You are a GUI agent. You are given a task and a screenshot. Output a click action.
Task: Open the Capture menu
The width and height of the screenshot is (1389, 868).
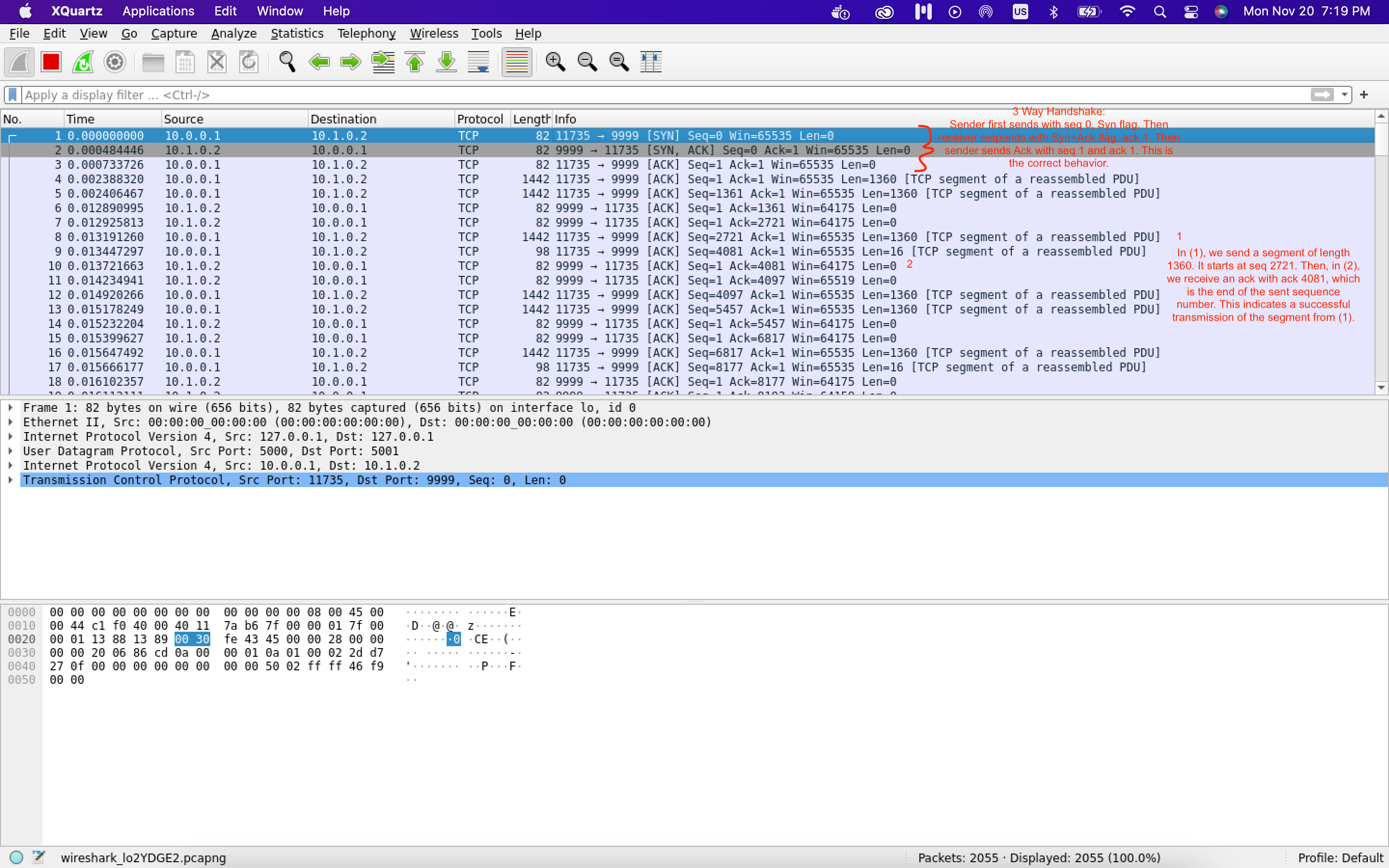[x=174, y=33]
